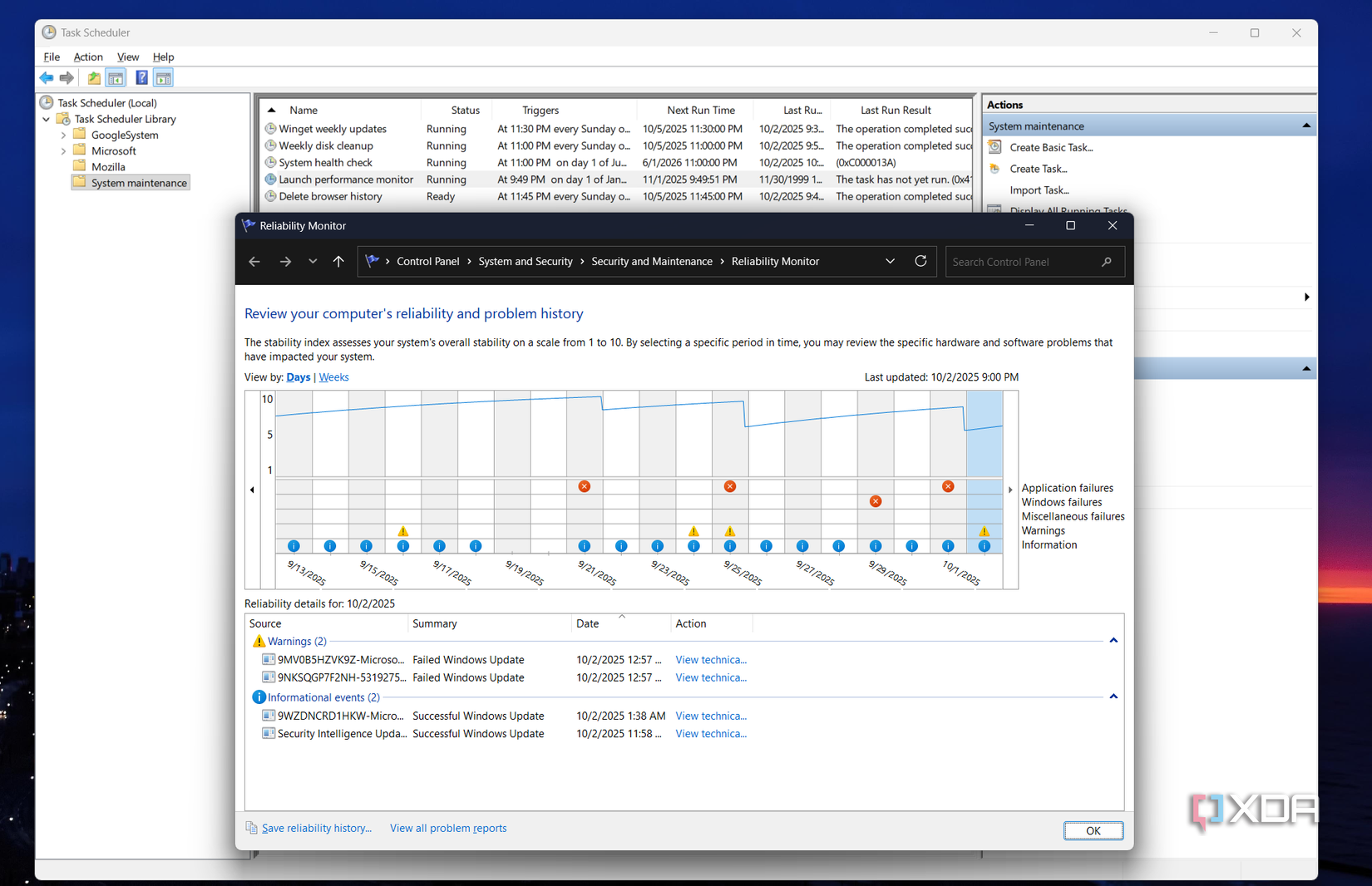This screenshot has height=886, width=1372.
Task: Select Windows failure marker on 9/29/2025
Action: tap(876, 501)
